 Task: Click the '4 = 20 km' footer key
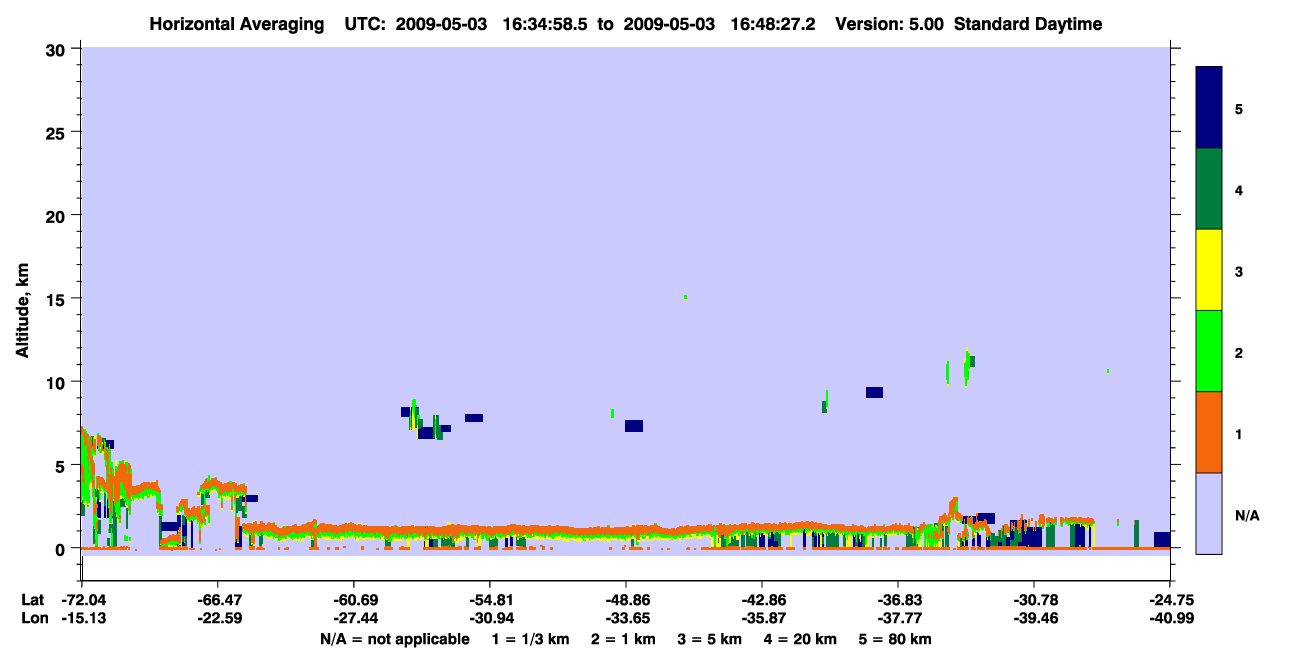[801, 639]
